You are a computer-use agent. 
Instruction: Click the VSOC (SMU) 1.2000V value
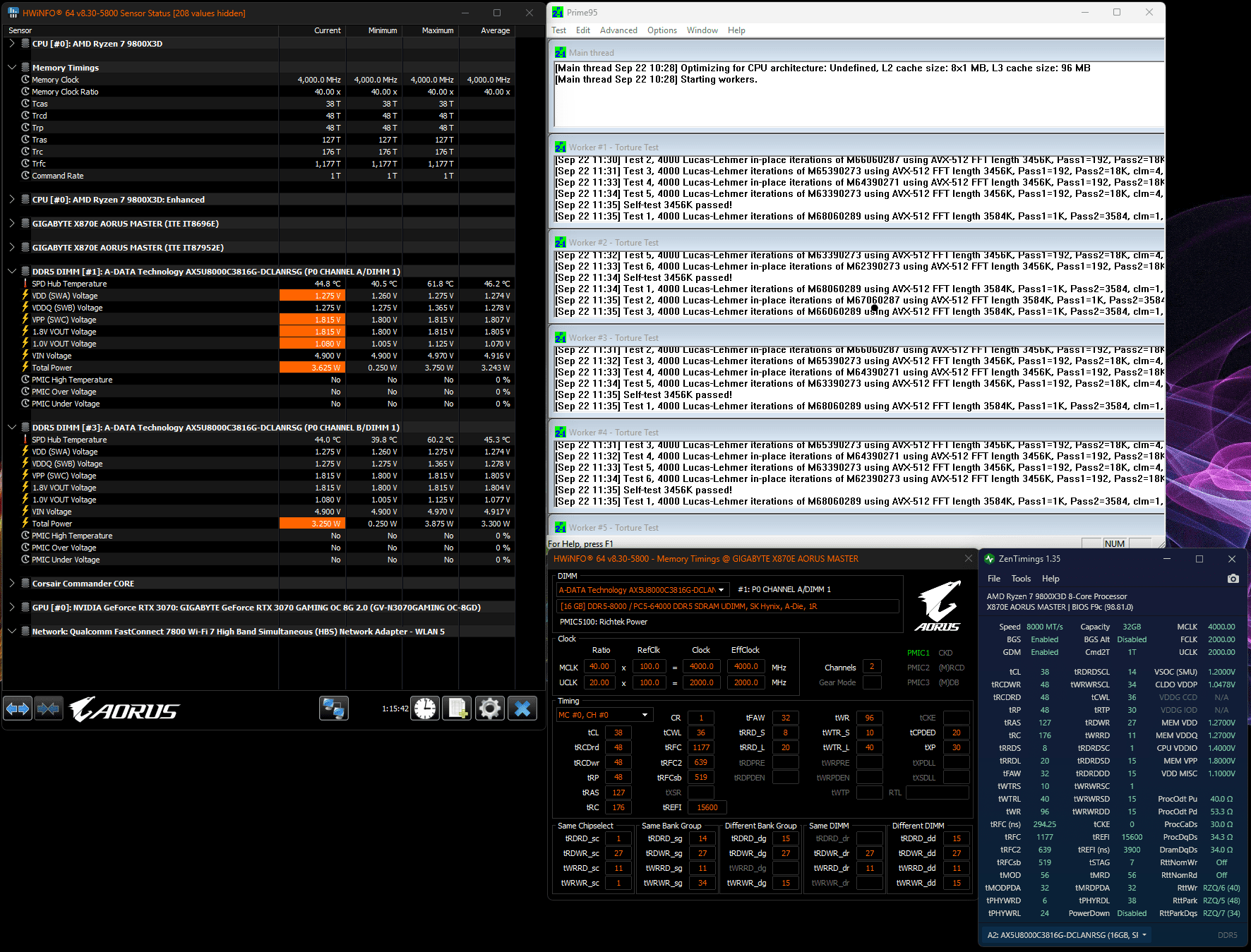pos(1221,672)
